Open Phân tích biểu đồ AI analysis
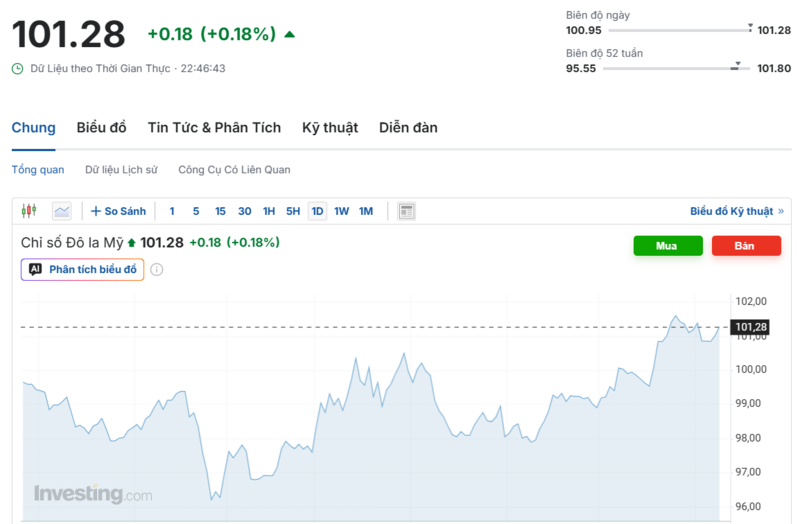The width and height of the screenshot is (800, 524). click(x=83, y=269)
